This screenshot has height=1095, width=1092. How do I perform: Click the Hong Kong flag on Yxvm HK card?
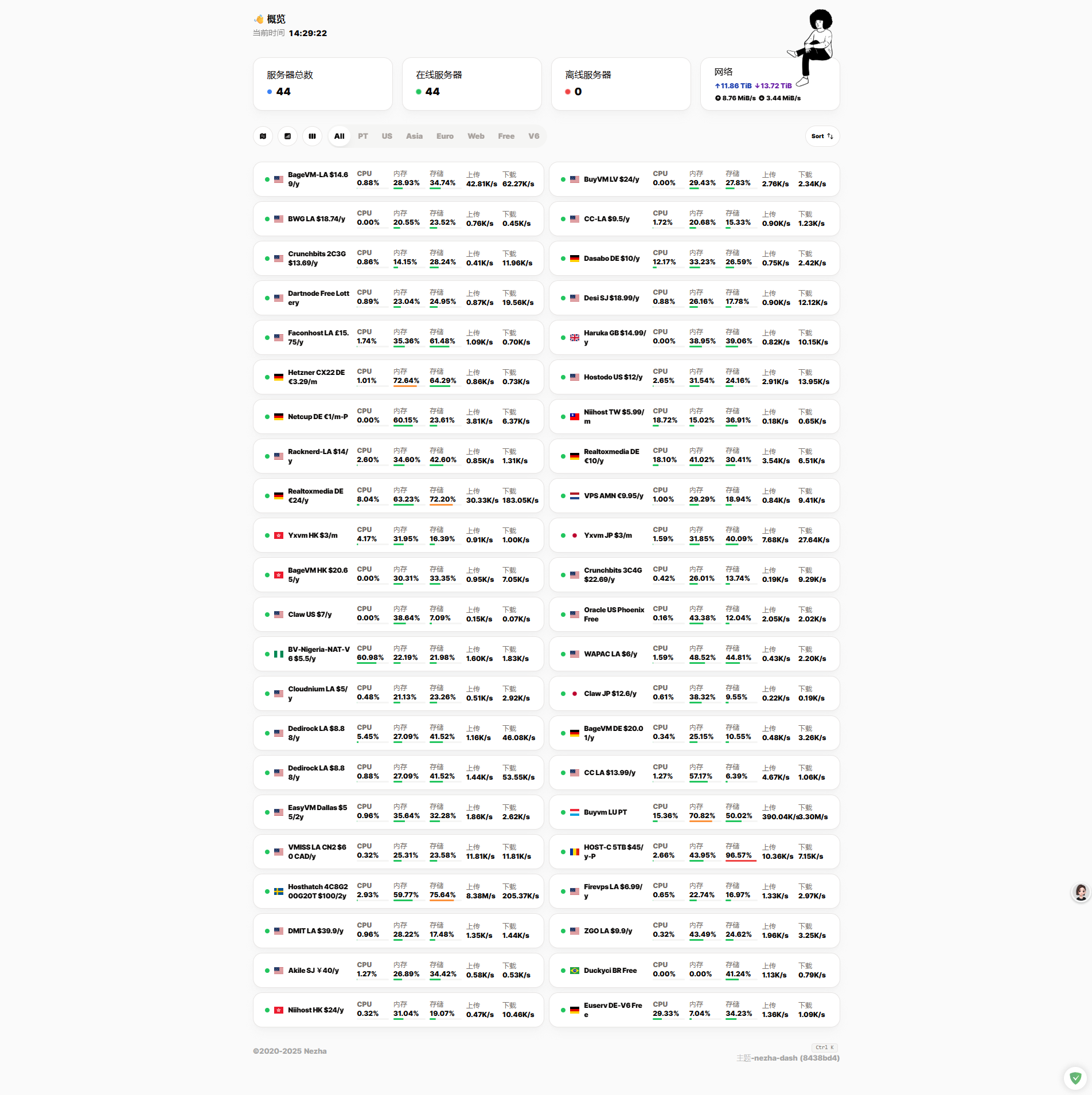point(279,535)
